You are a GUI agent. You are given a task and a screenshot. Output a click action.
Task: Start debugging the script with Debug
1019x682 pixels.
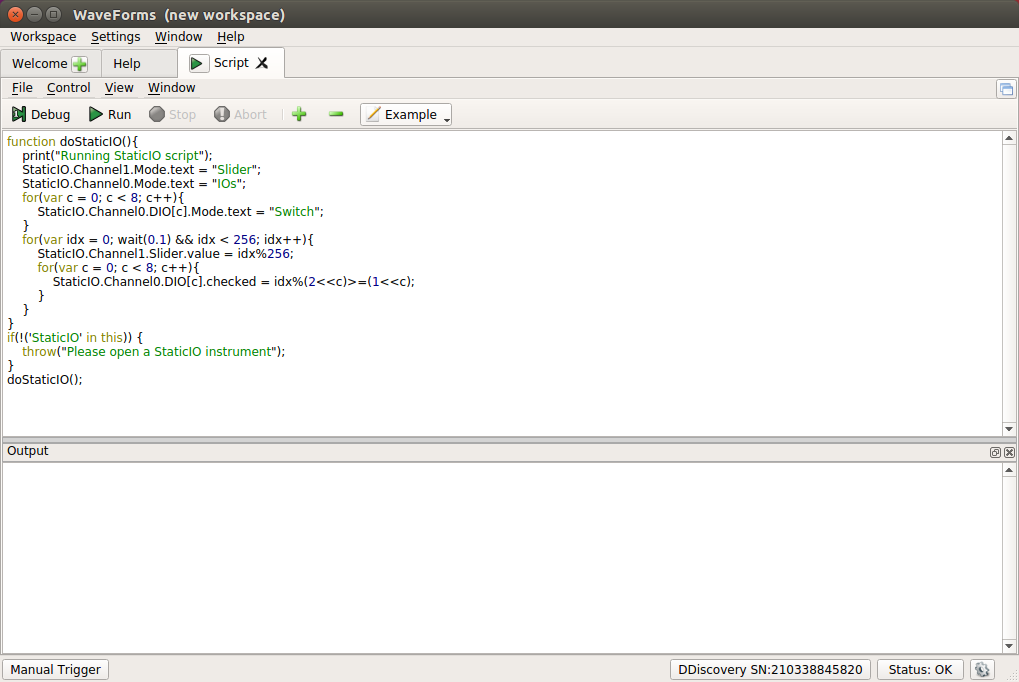point(41,114)
